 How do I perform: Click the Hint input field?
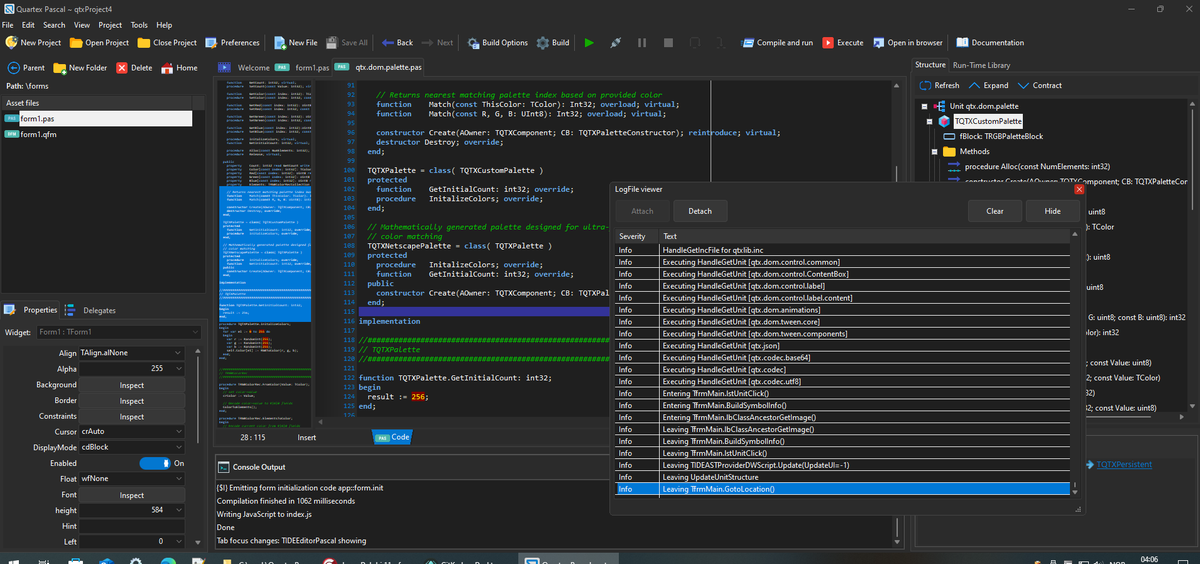(x=132, y=526)
